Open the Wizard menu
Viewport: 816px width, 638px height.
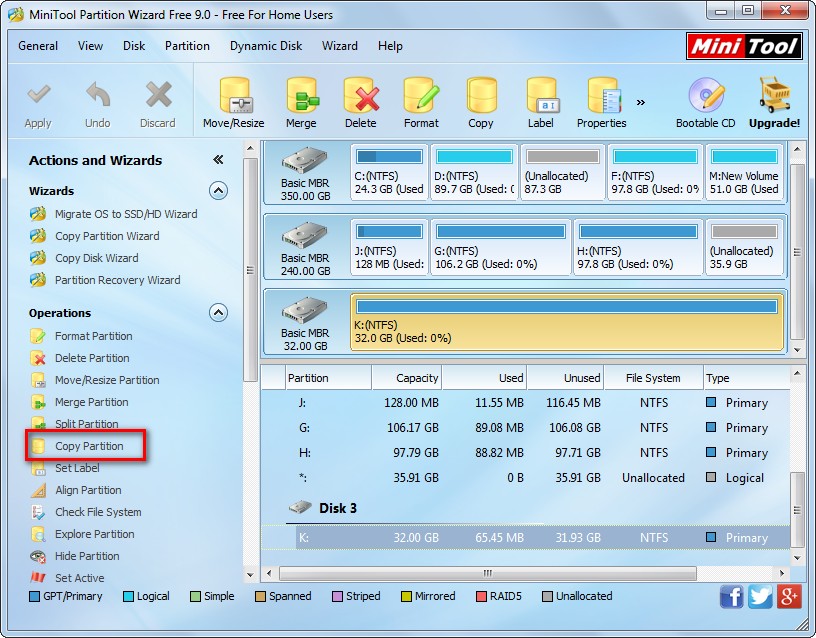(x=340, y=46)
